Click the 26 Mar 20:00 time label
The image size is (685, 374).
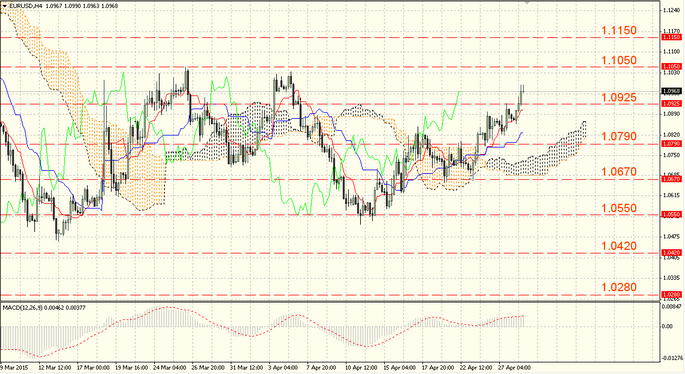click(208, 368)
